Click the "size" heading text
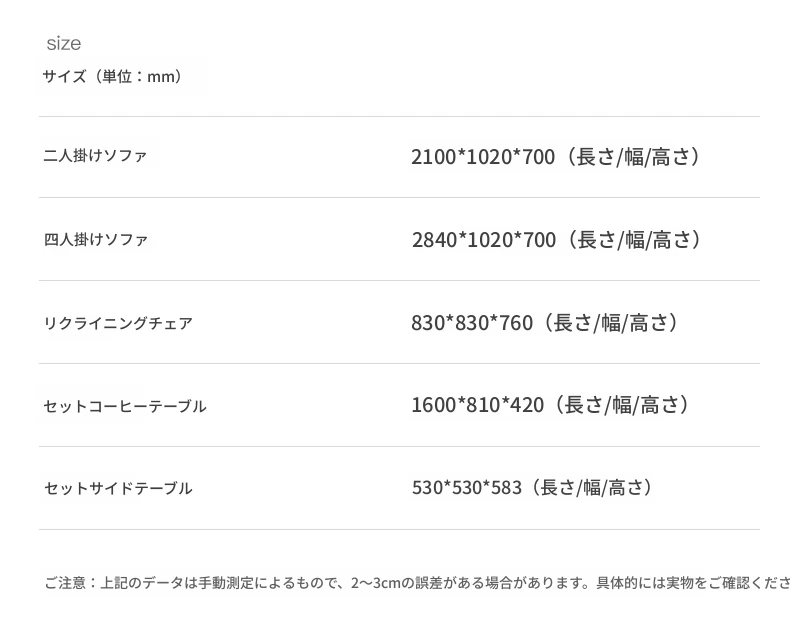The height and width of the screenshot is (633, 790). pos(63,44)
